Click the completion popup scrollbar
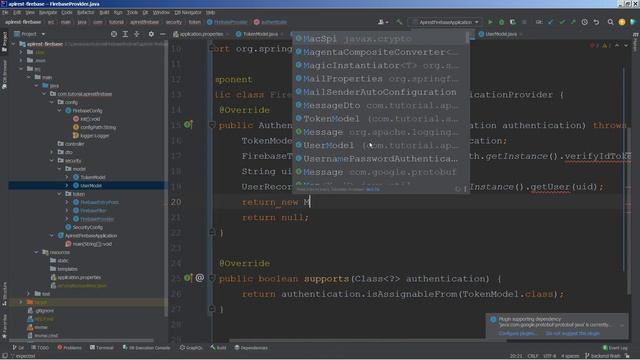 [x=467, y=38]
